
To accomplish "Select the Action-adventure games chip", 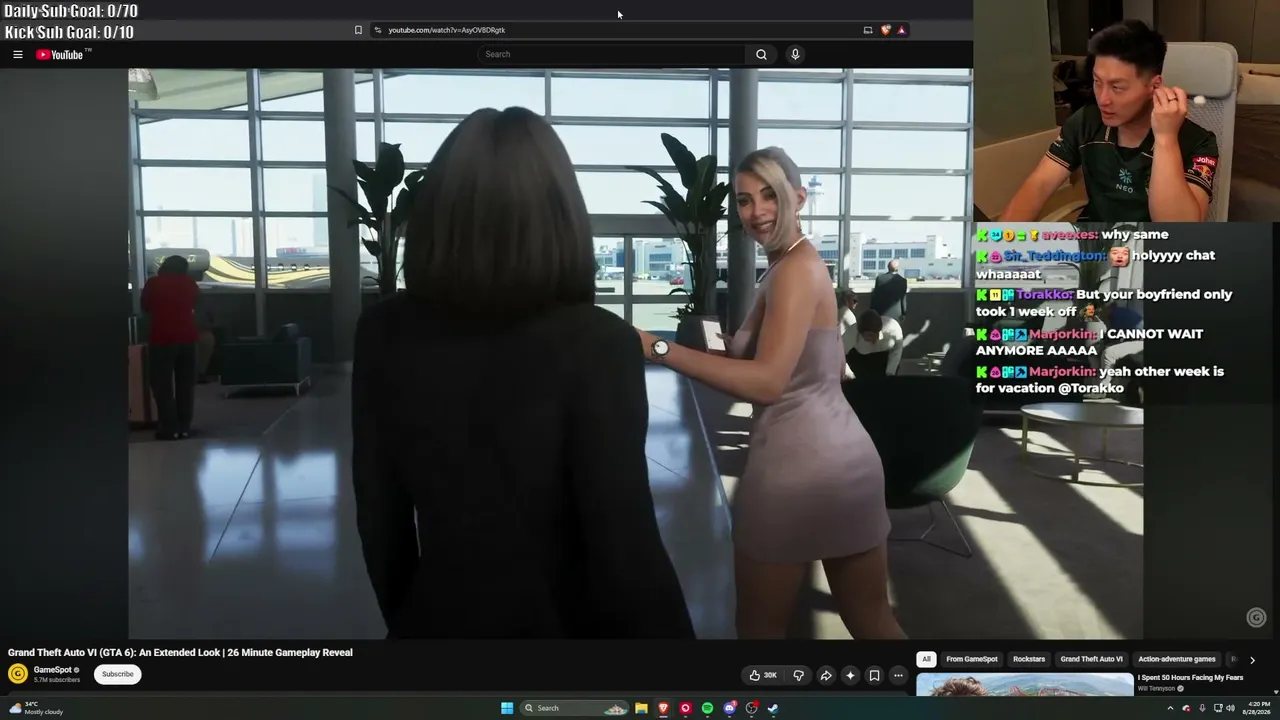I will (1177, 660).
